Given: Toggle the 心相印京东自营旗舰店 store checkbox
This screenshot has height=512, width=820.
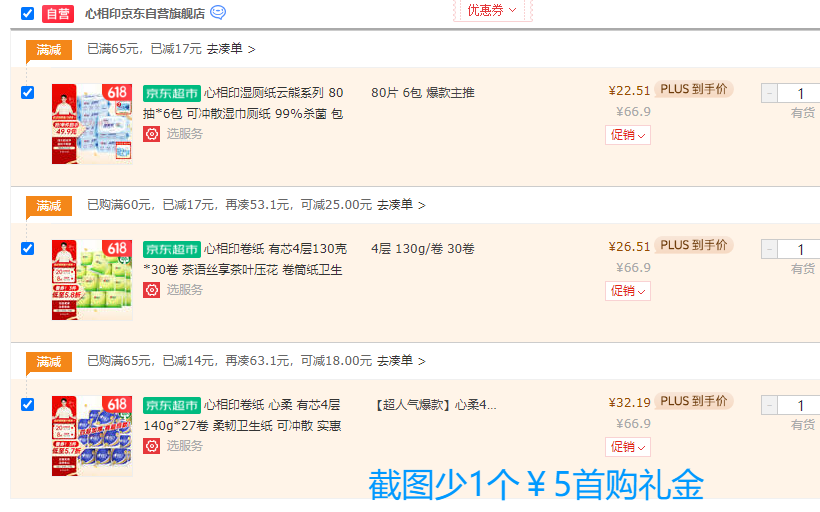Looking at the screenshot, I should (x=27, y=13).
